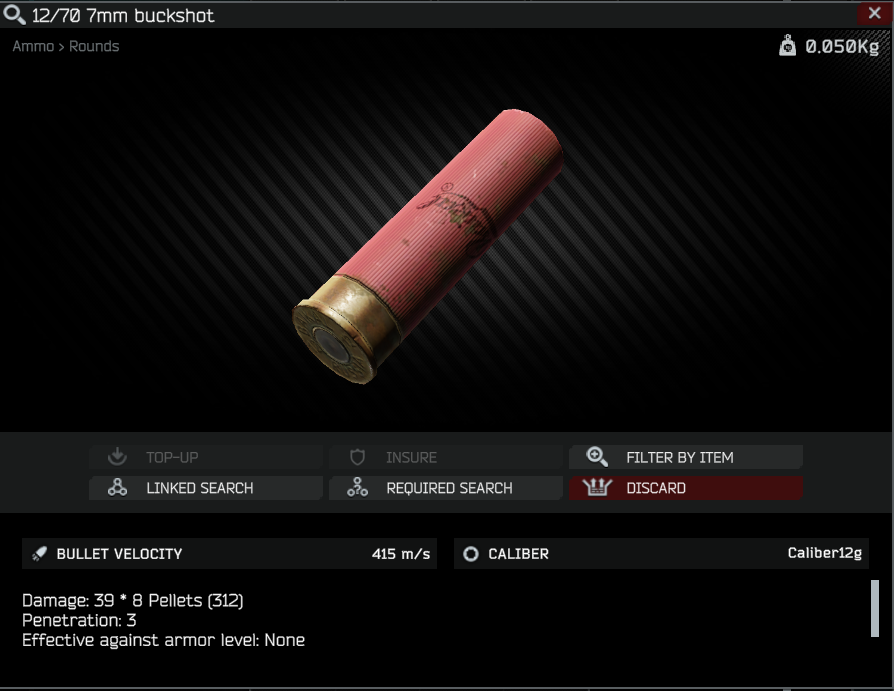Click the bullet icon beside Bullet Velocity
Viewport: 894px width, 691px height.
coord(39,554)
